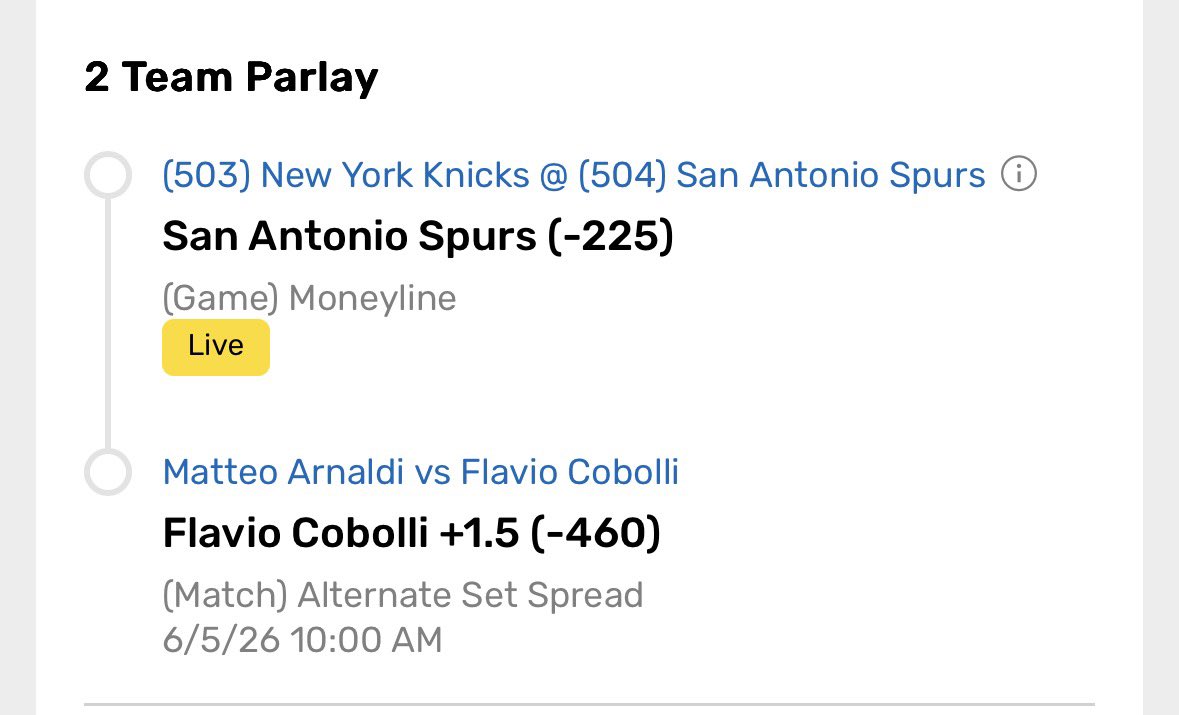Screen dimensions: 1179x715
Task: Click the (Match) Alternate Set Spread label
Action: point(403,595)
